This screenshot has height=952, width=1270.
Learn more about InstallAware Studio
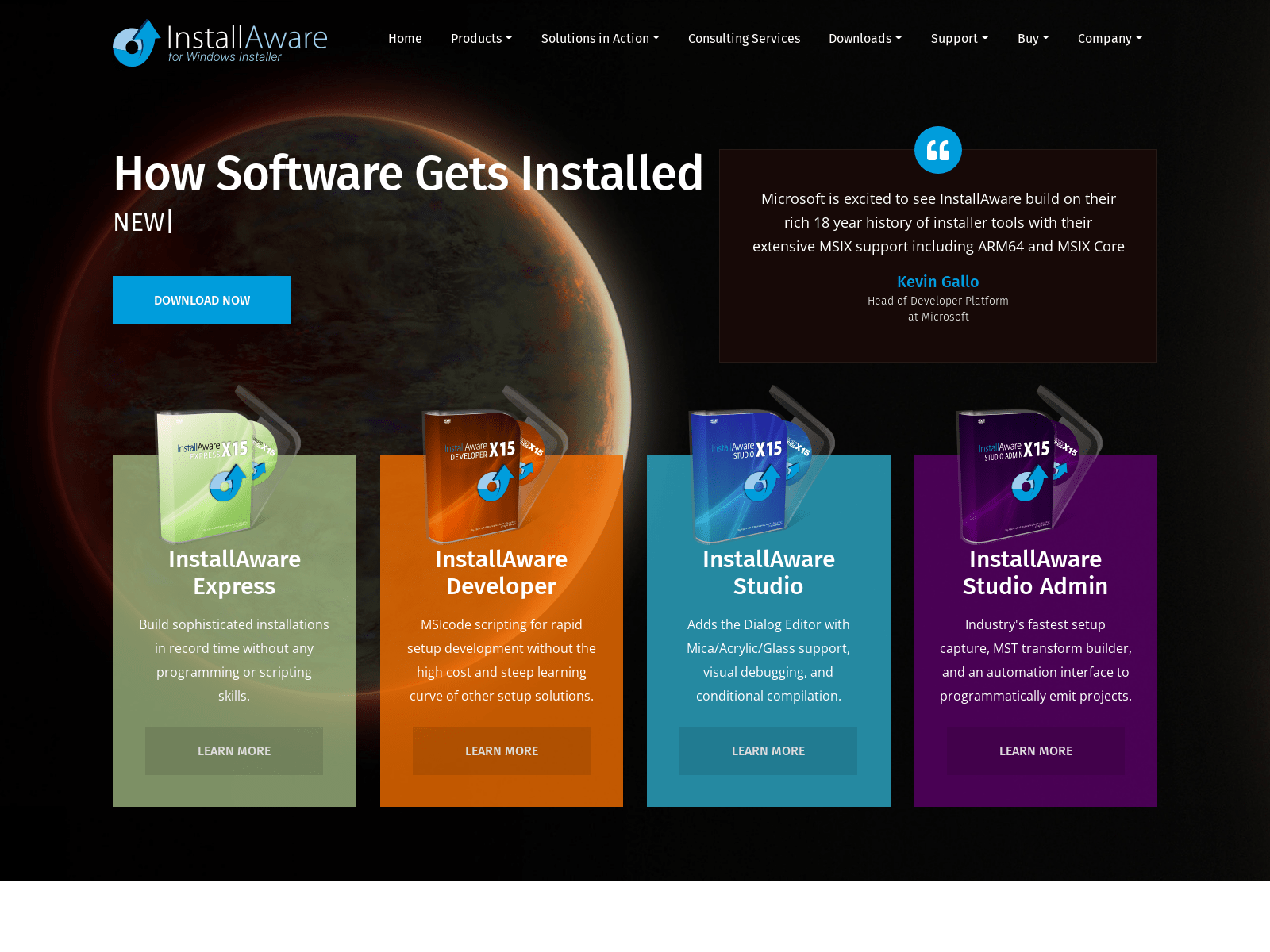click(x=768, y=750)
